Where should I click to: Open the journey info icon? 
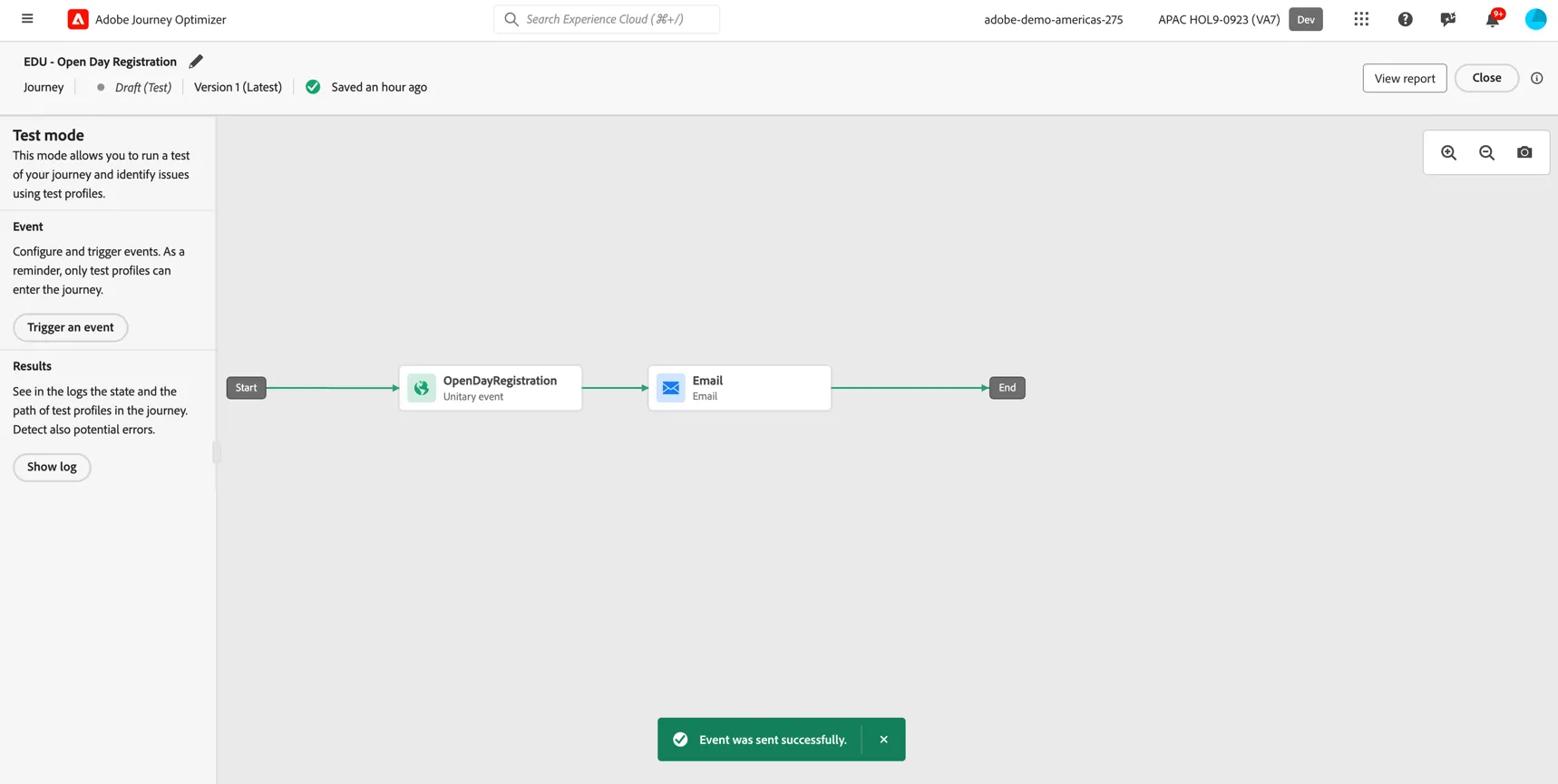[x=1536, y=78]
